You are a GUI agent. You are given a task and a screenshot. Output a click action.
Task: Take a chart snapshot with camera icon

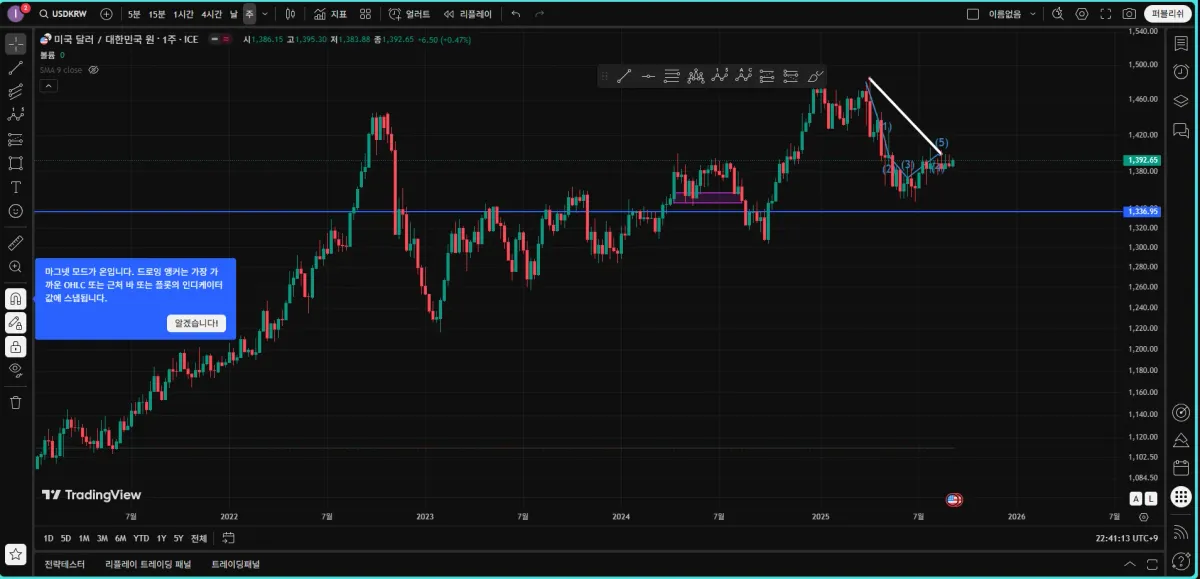click(1129, 14)
